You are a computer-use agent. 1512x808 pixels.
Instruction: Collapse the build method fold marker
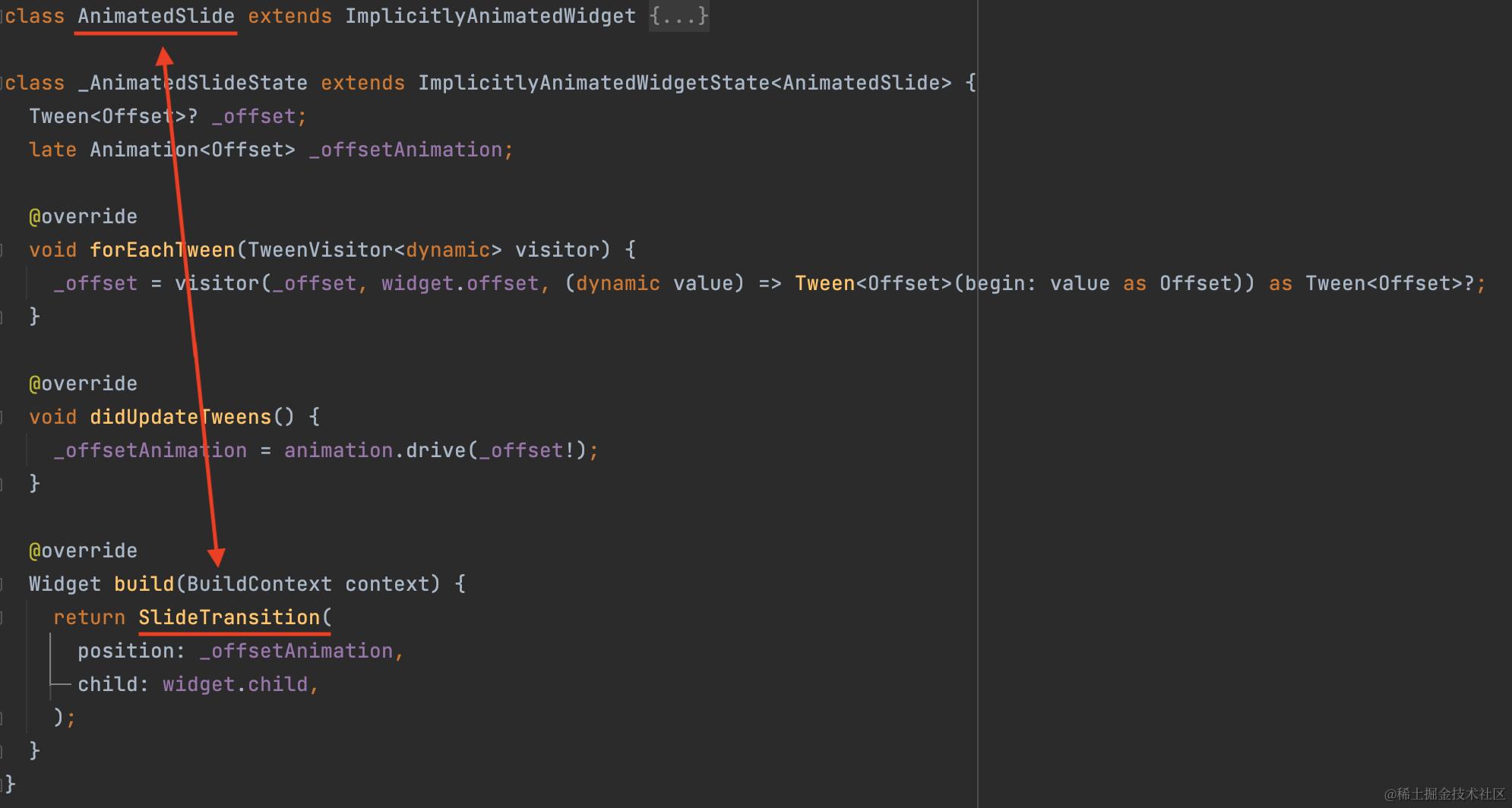(2, 584)
